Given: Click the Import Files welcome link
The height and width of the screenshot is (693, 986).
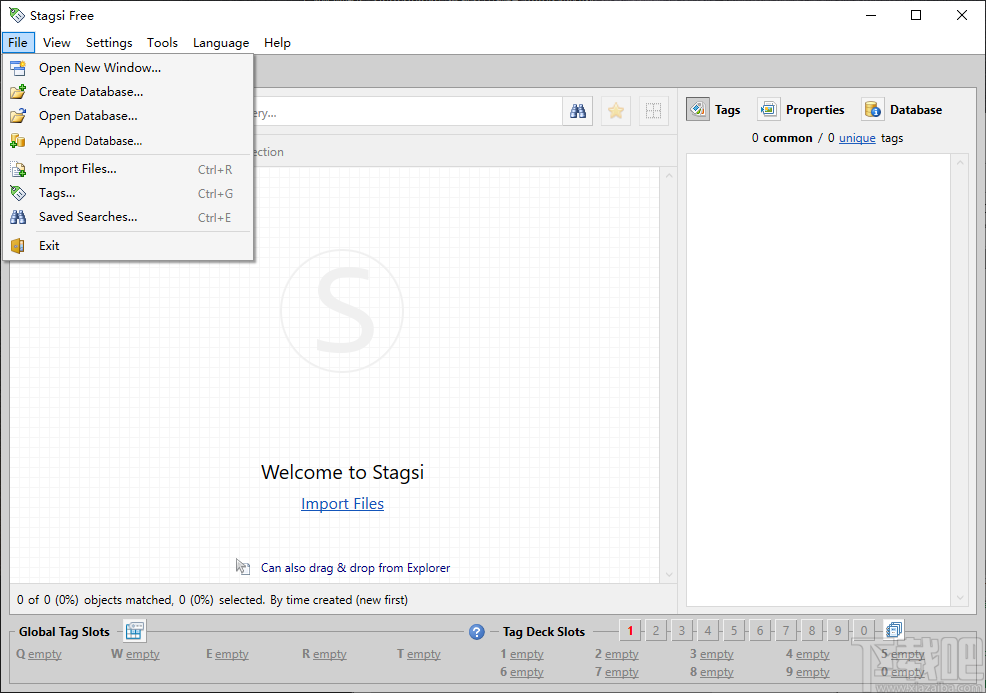Looking at the screenshot, I should [342, 504].
